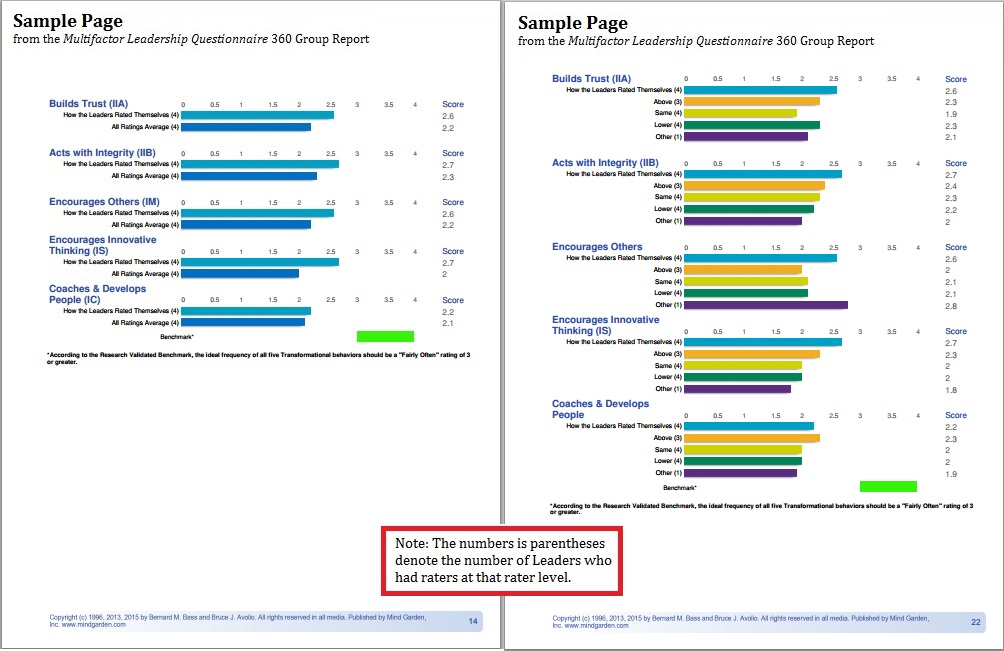The width and height of the screenshot is (1004, 651).
Task: Select the Encourages Others (IM) heading
Action: pos(104,202)
